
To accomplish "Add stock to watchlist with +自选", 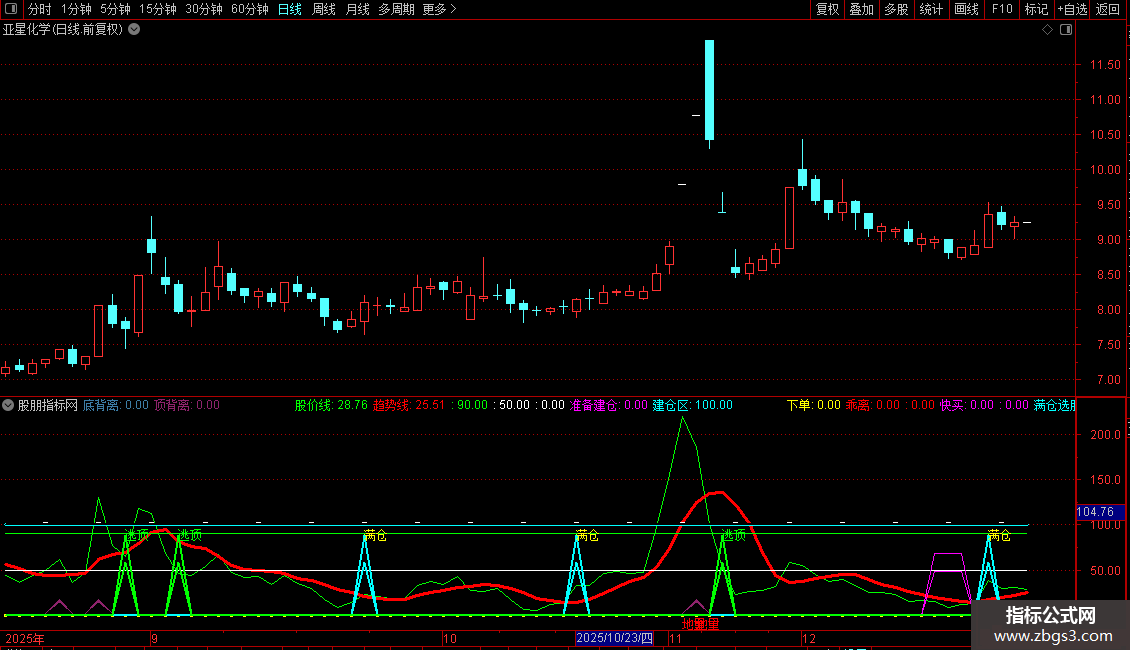I will click(x=1072, y=9).
